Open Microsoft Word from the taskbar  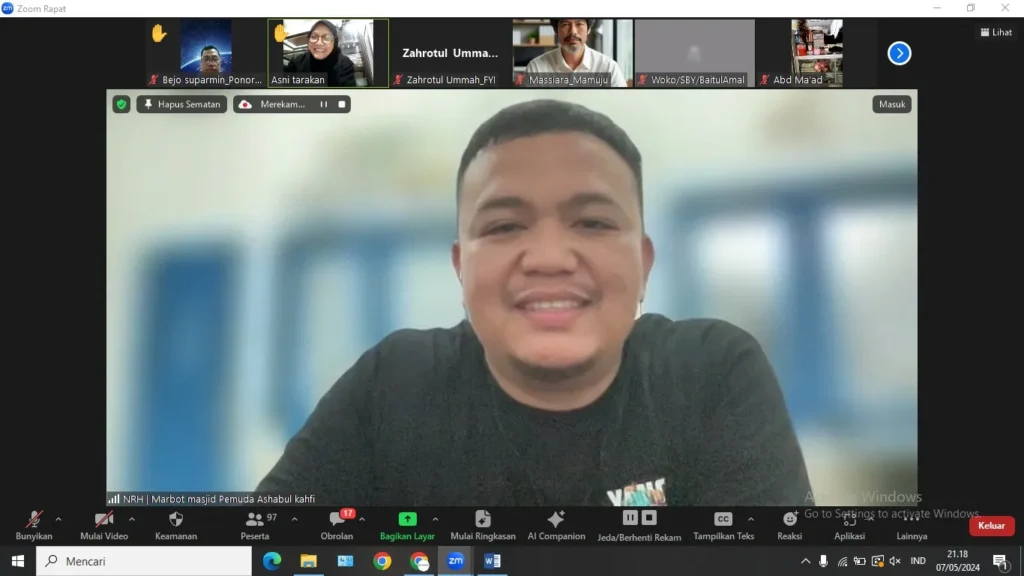(492, 561)
